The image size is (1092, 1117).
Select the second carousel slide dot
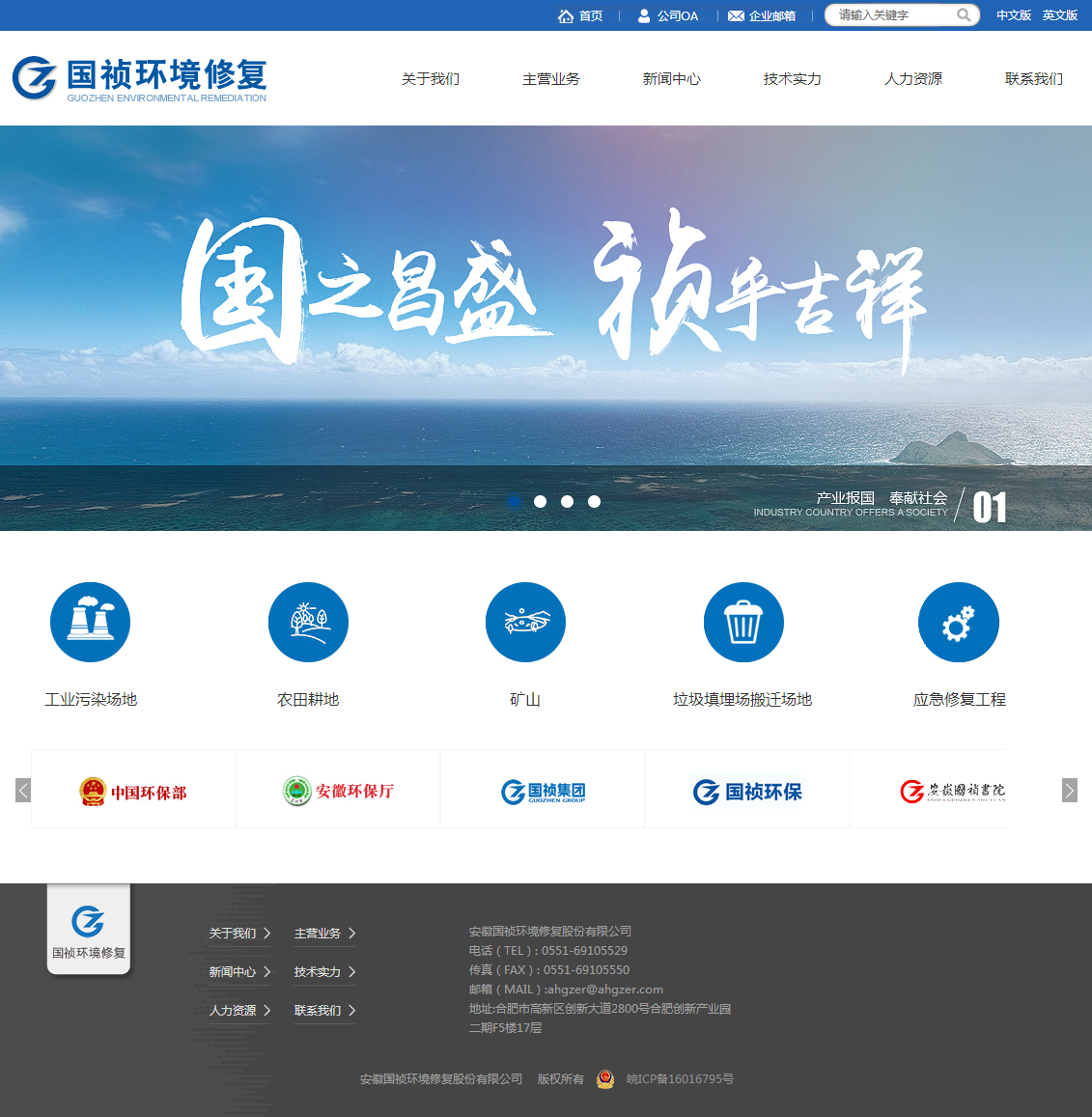(x=540, y=501)
